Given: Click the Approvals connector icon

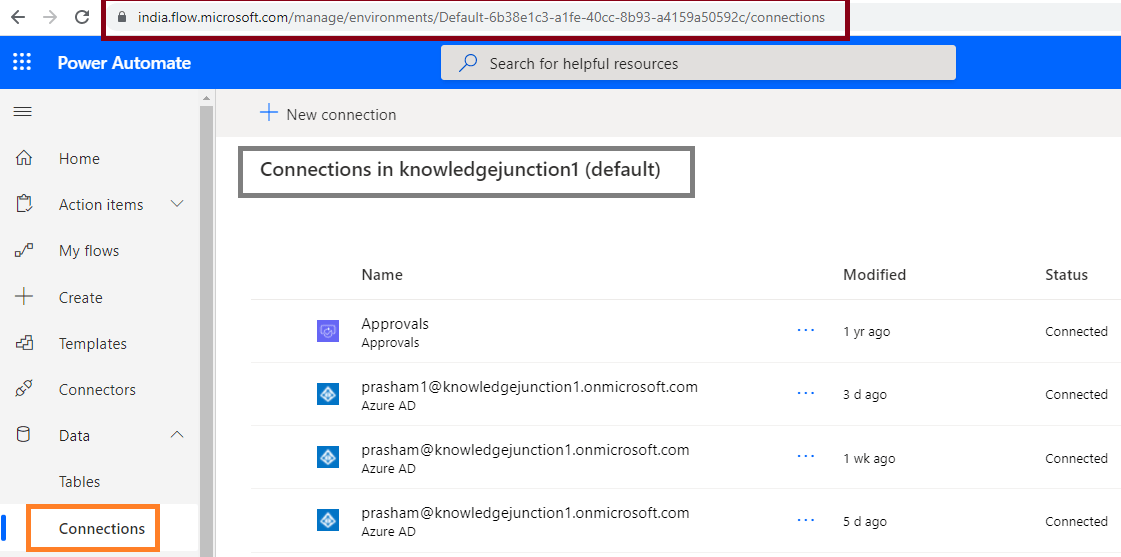Looking at the screenshot, I should (x=327, y=331).
